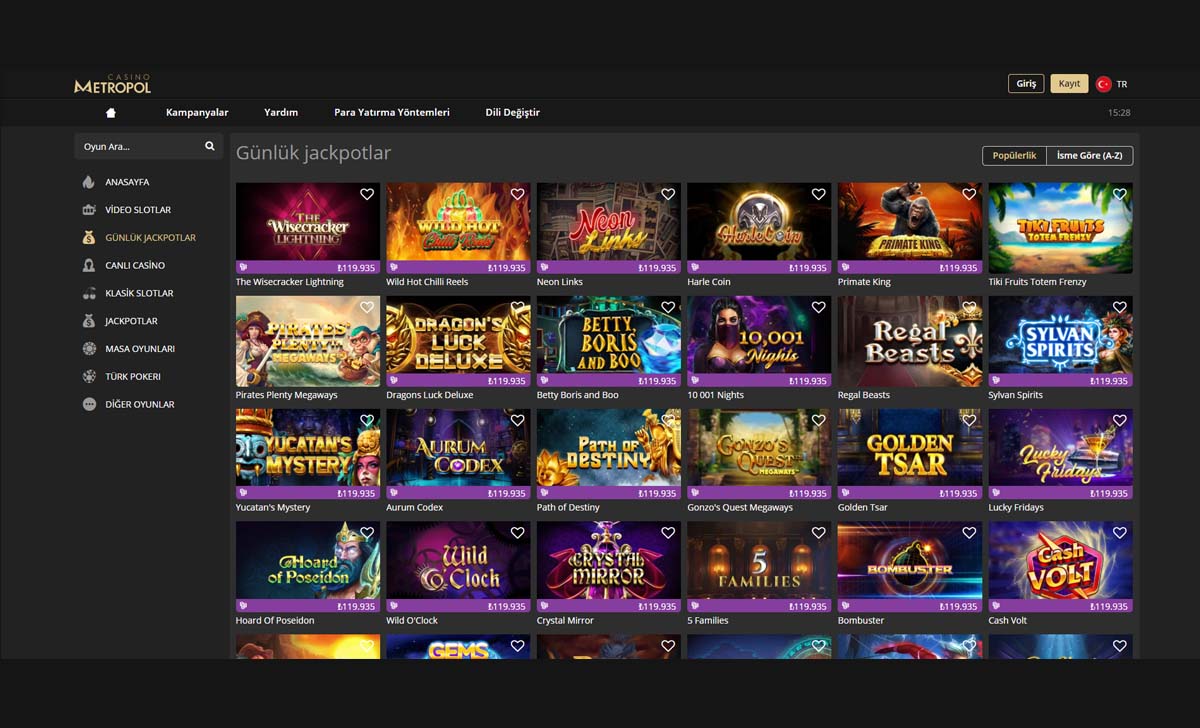This screenshot has width=1200, height=728.
Task: Click the Golden Tsar game title
Action: tap(863, 508)
